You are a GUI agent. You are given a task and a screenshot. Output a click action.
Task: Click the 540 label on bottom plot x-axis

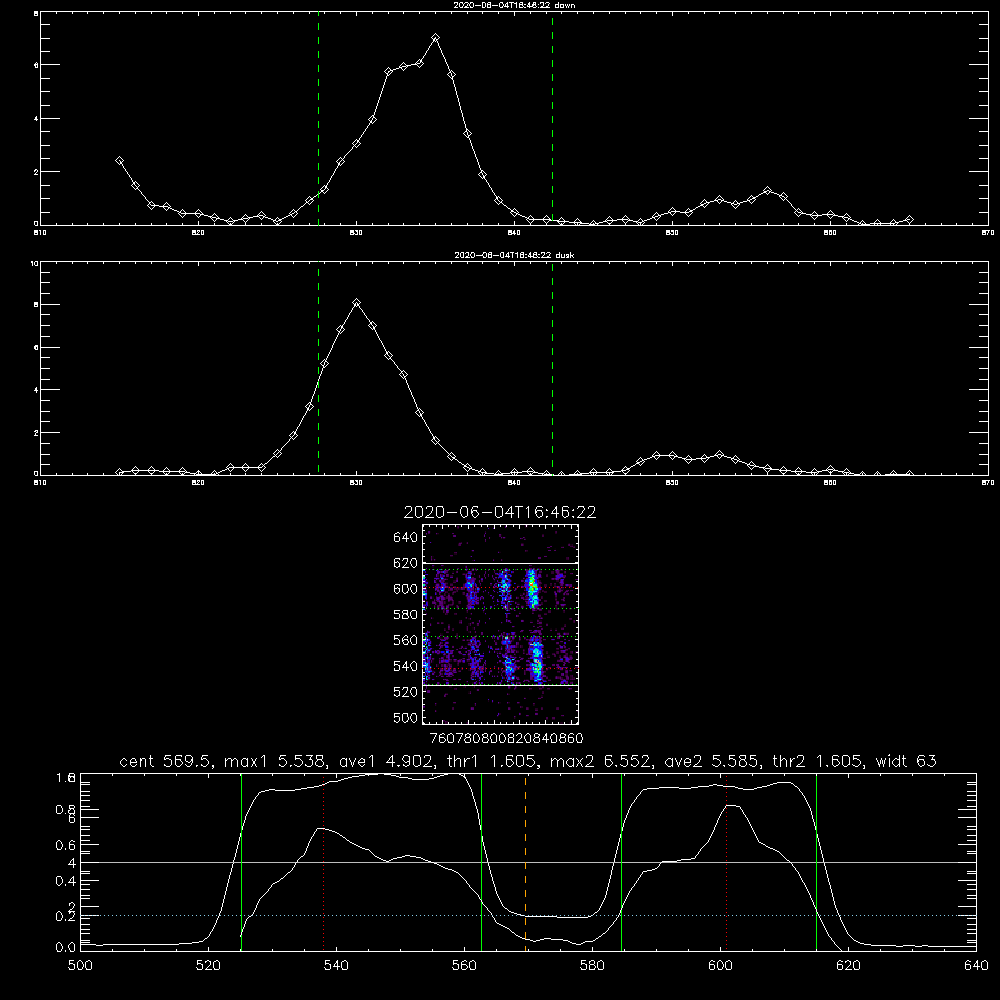tap(336, 966)
